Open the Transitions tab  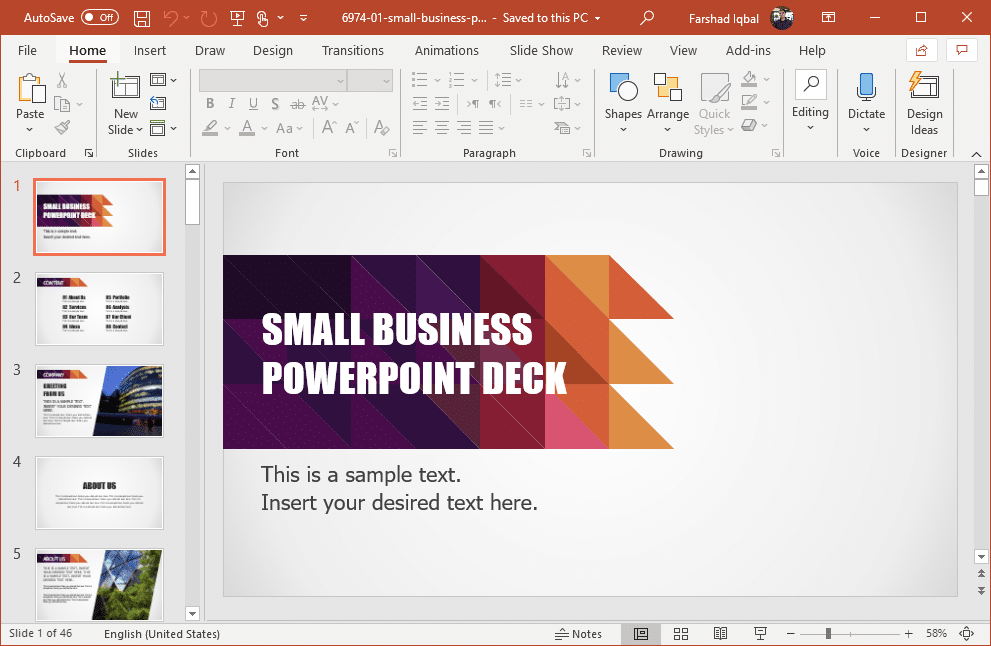[353, 50]
